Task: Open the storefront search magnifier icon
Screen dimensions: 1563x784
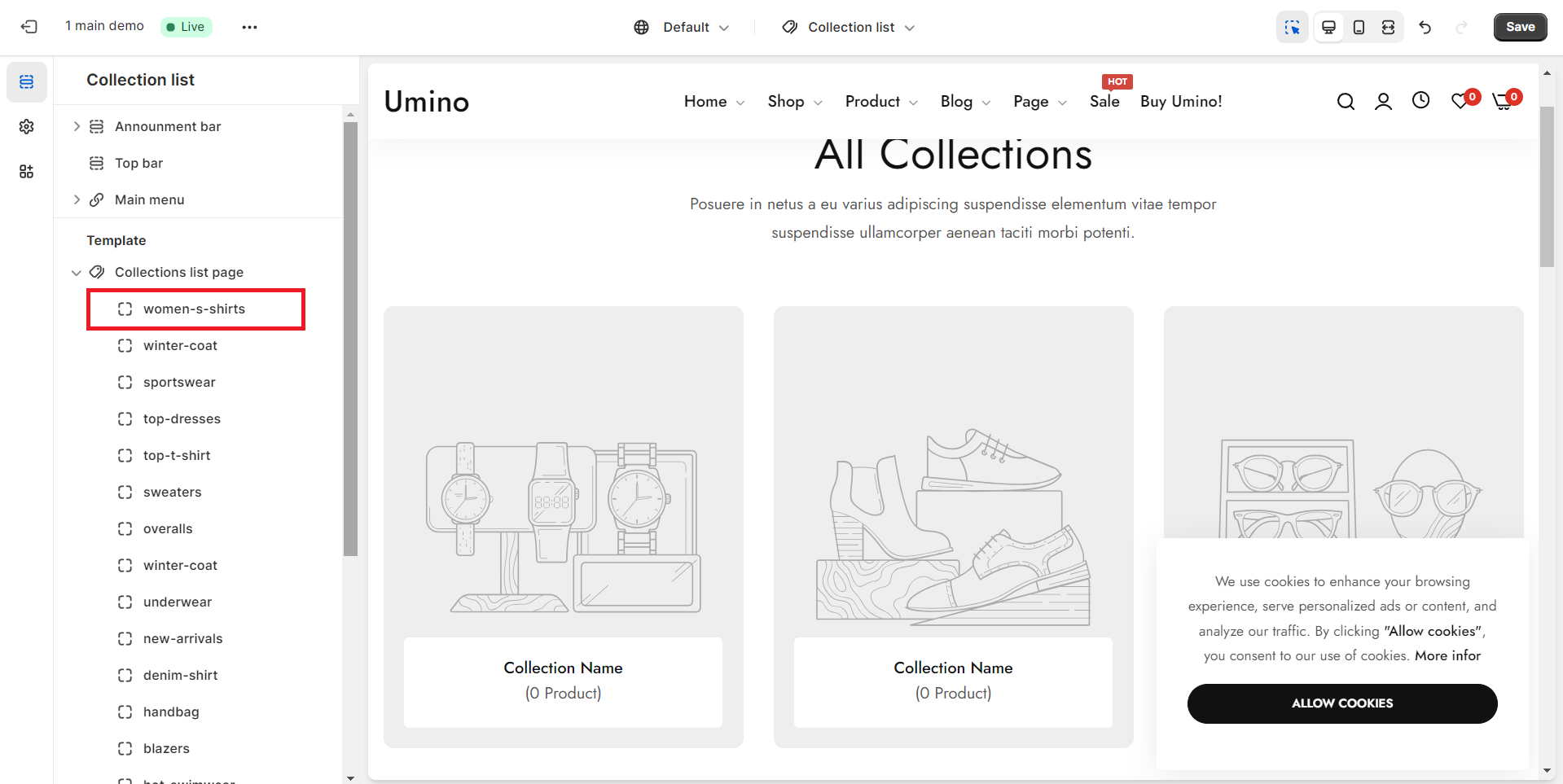Action: coord(1346,101)
